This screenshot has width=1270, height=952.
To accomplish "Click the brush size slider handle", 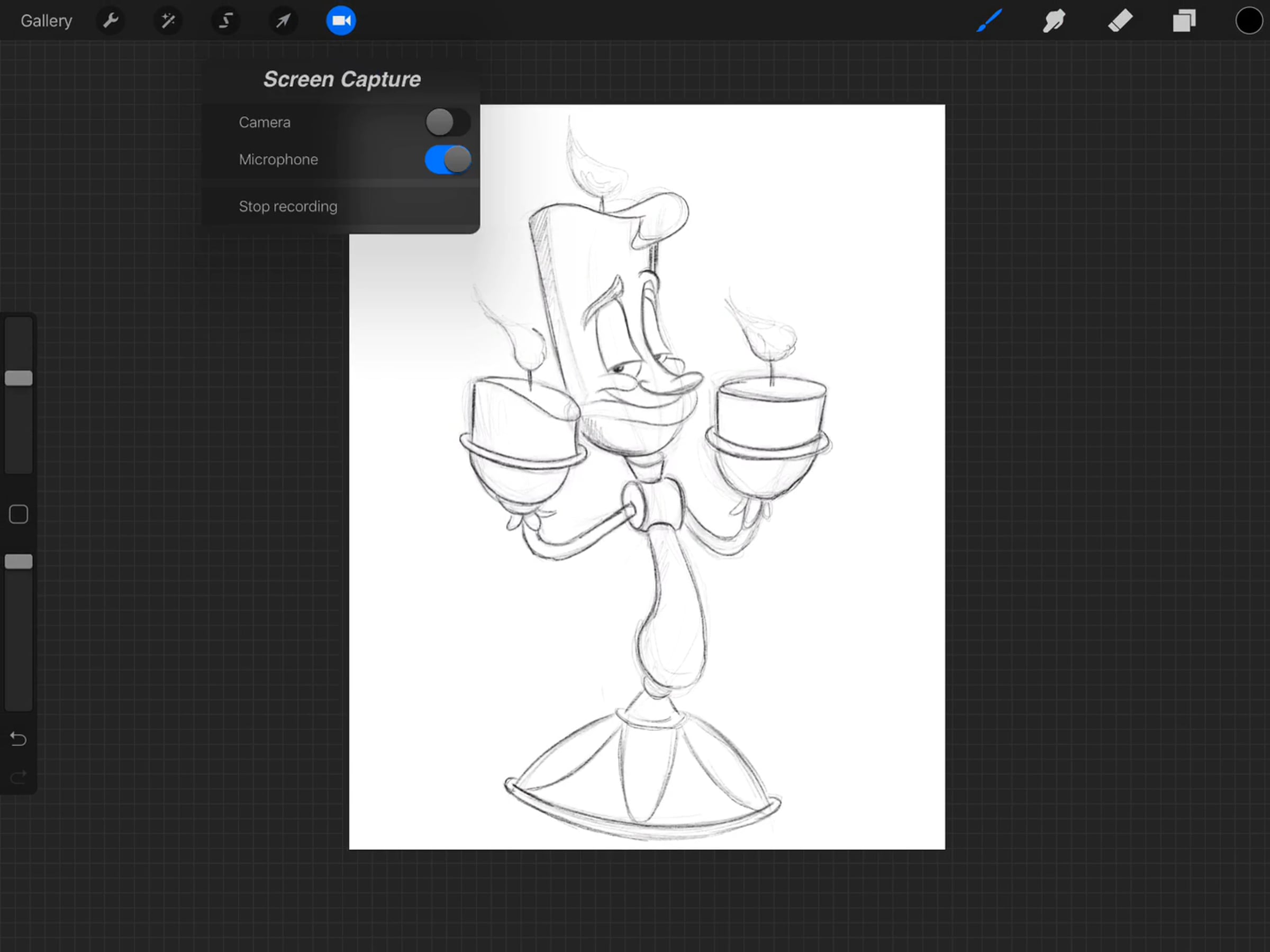I will point(19,378).
